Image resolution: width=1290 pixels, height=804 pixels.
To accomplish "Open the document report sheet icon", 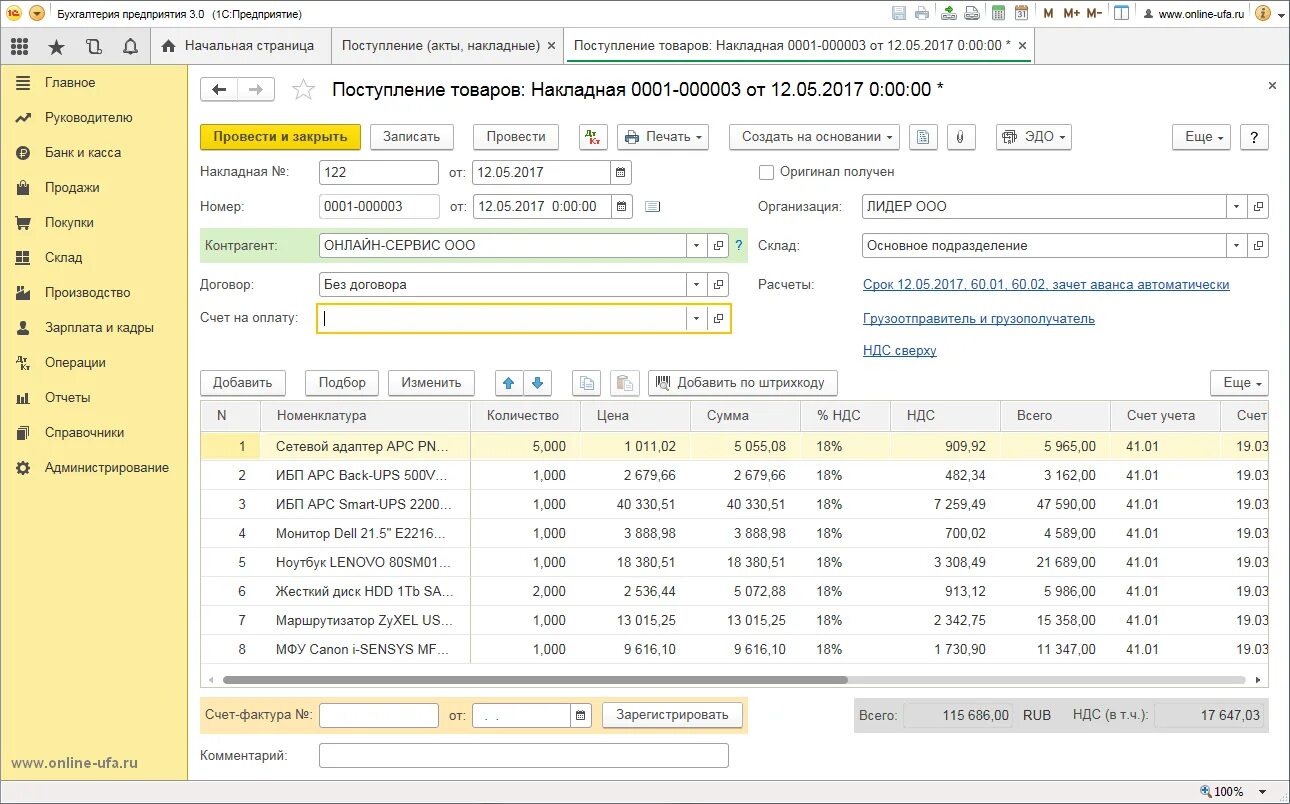I will click(923, 137).
